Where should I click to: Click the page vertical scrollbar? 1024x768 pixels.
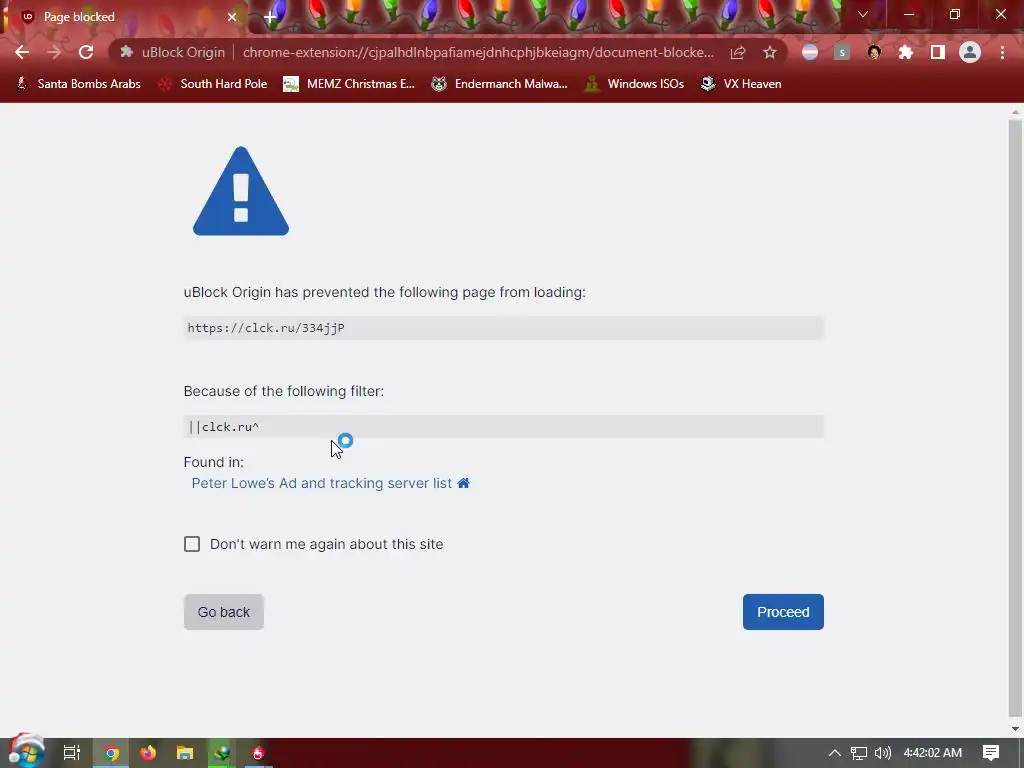pos(1015,418)
